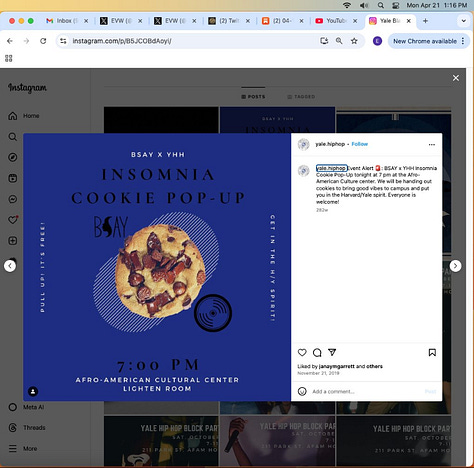Go to previous post arrow
The width and height of the screenshot is (474, 468).
click(10, 266)
